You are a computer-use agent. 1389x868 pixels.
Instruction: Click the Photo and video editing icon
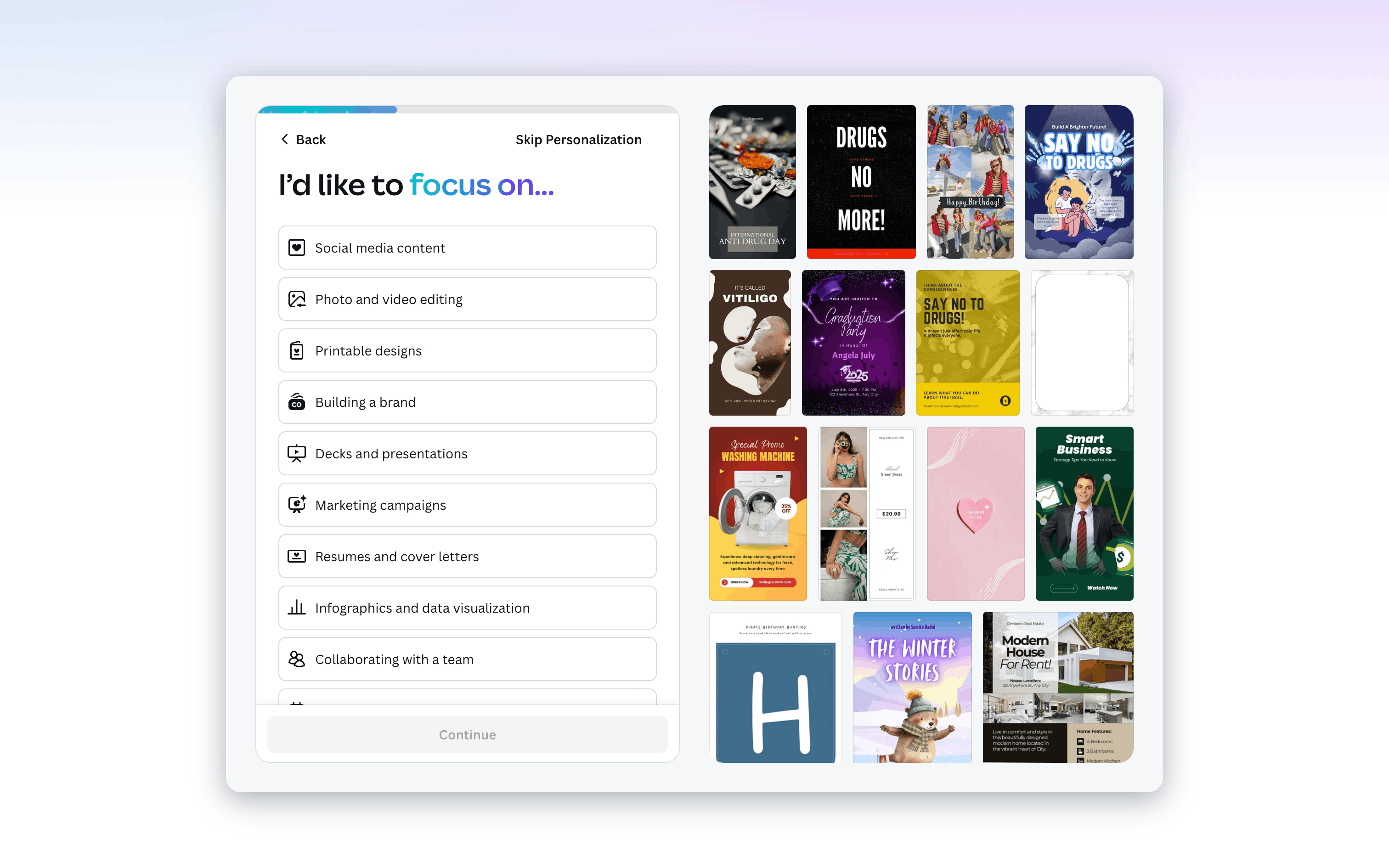click(296, 299)
